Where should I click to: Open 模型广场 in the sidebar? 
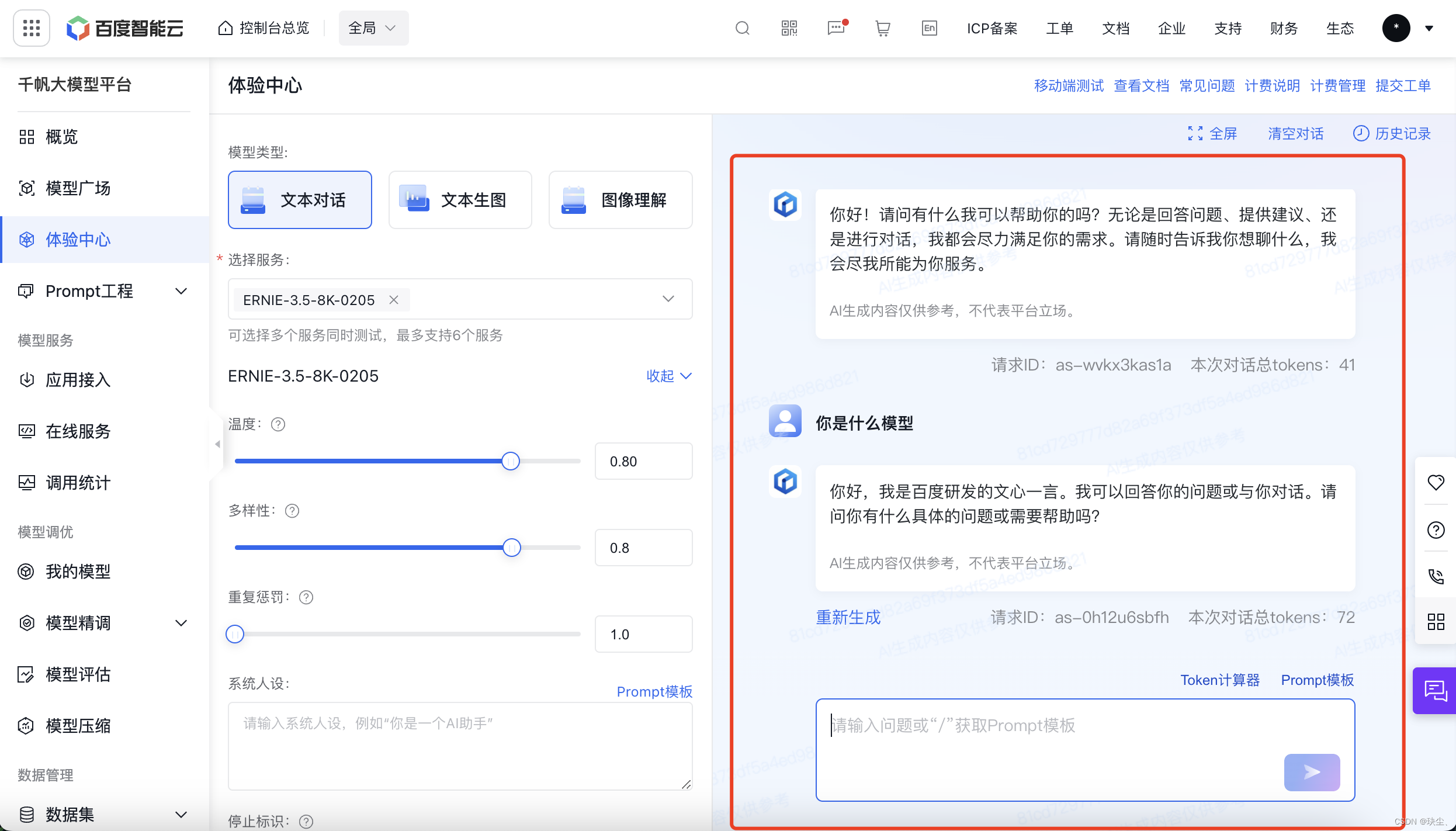78,188
